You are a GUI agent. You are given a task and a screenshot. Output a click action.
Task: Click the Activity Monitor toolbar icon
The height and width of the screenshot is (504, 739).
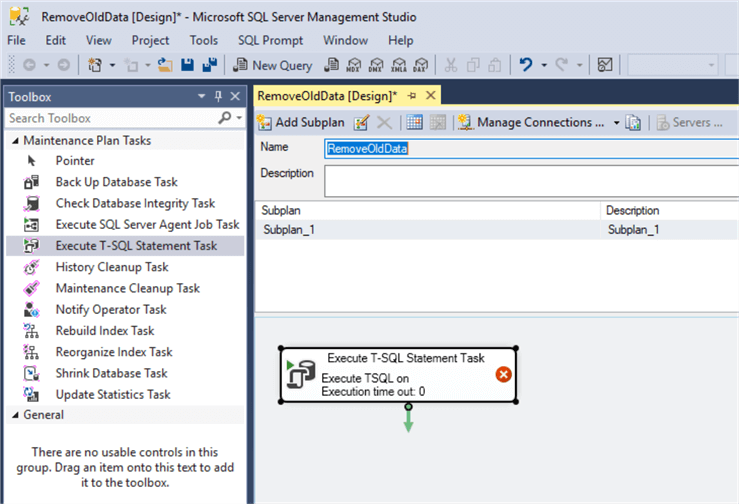(605, 65)
